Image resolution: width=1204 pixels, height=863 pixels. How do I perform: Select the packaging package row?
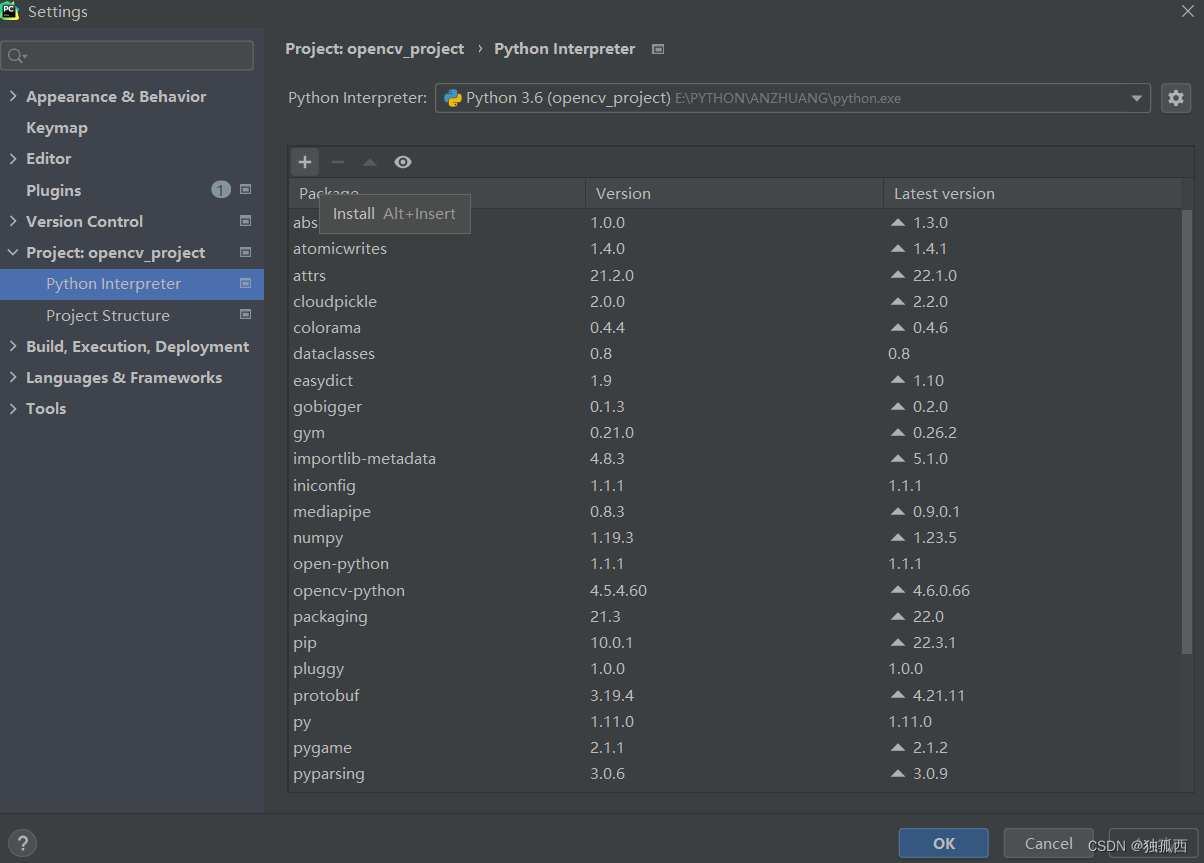point(735,616)
